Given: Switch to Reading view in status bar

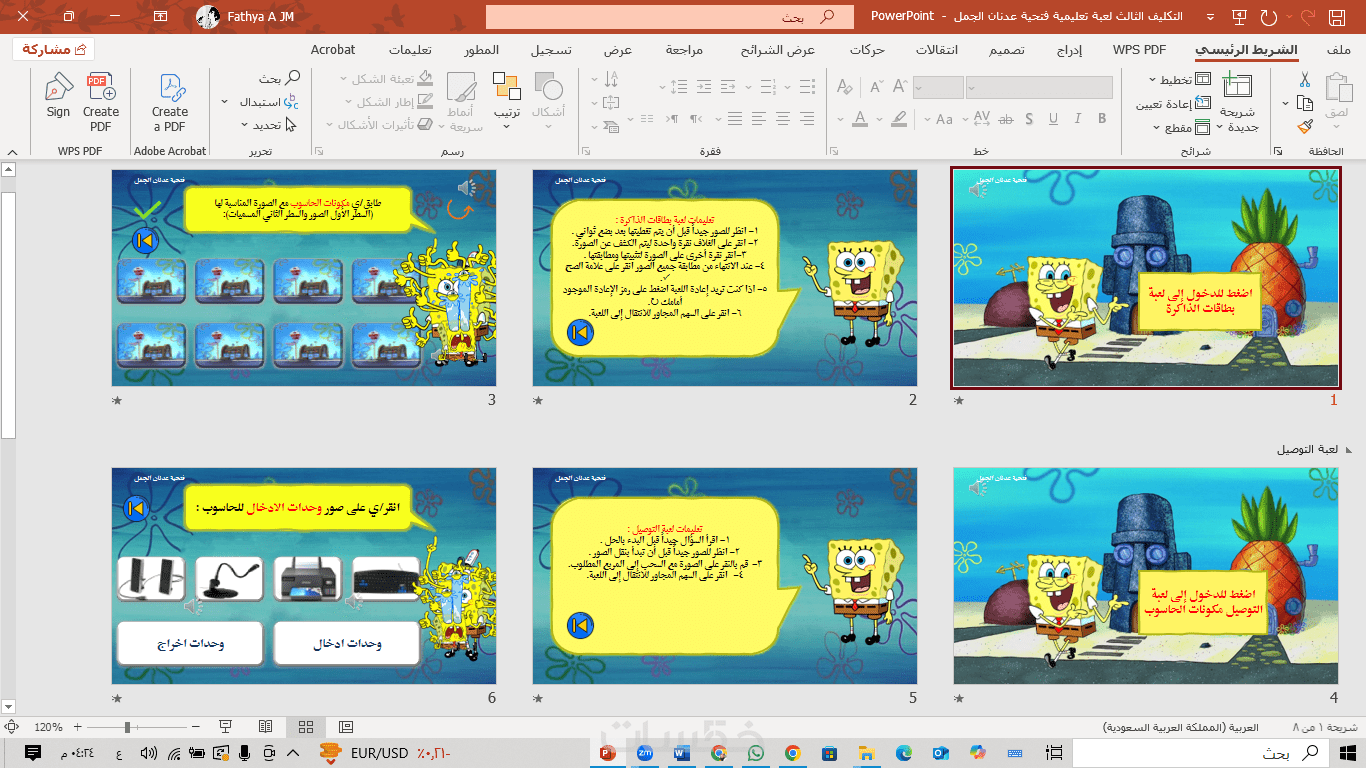Looking at the screenshot, I should pyautogui.click(x=265, y=727).
